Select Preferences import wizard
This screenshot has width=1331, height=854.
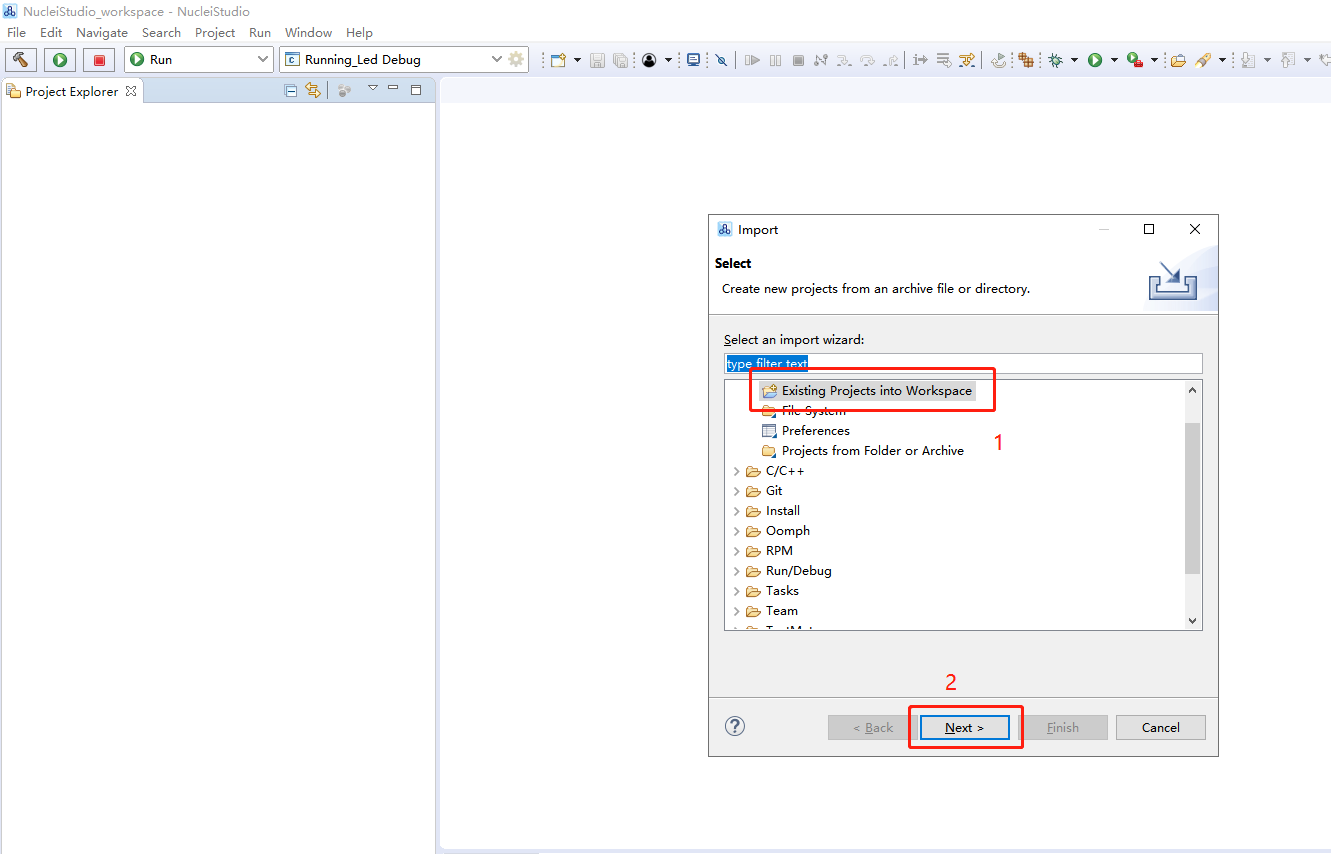pyautogui.click(x=805, y=431)
